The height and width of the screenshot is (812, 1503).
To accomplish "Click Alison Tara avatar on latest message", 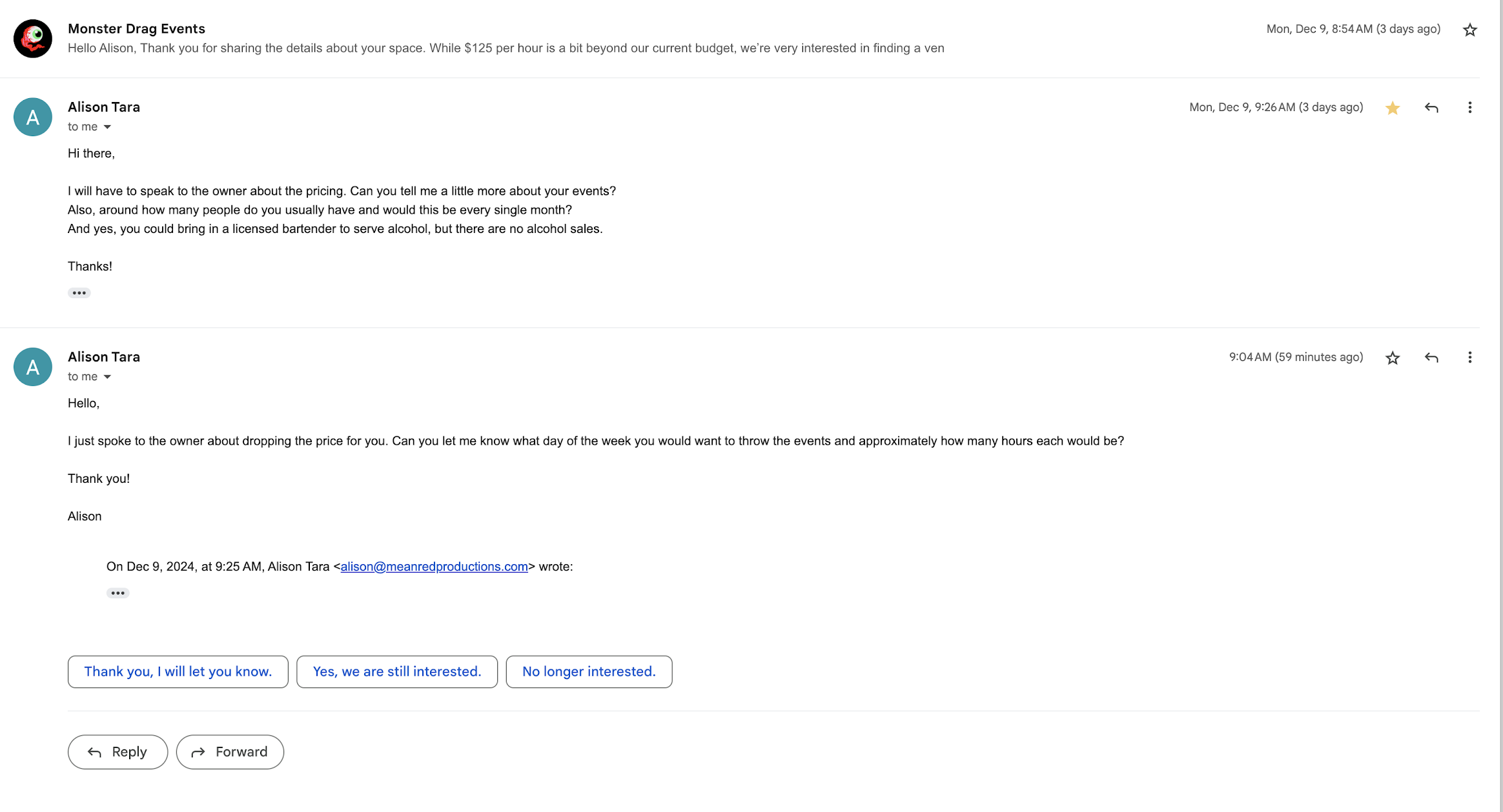I will pyautogui.click(x=33, y=367).
